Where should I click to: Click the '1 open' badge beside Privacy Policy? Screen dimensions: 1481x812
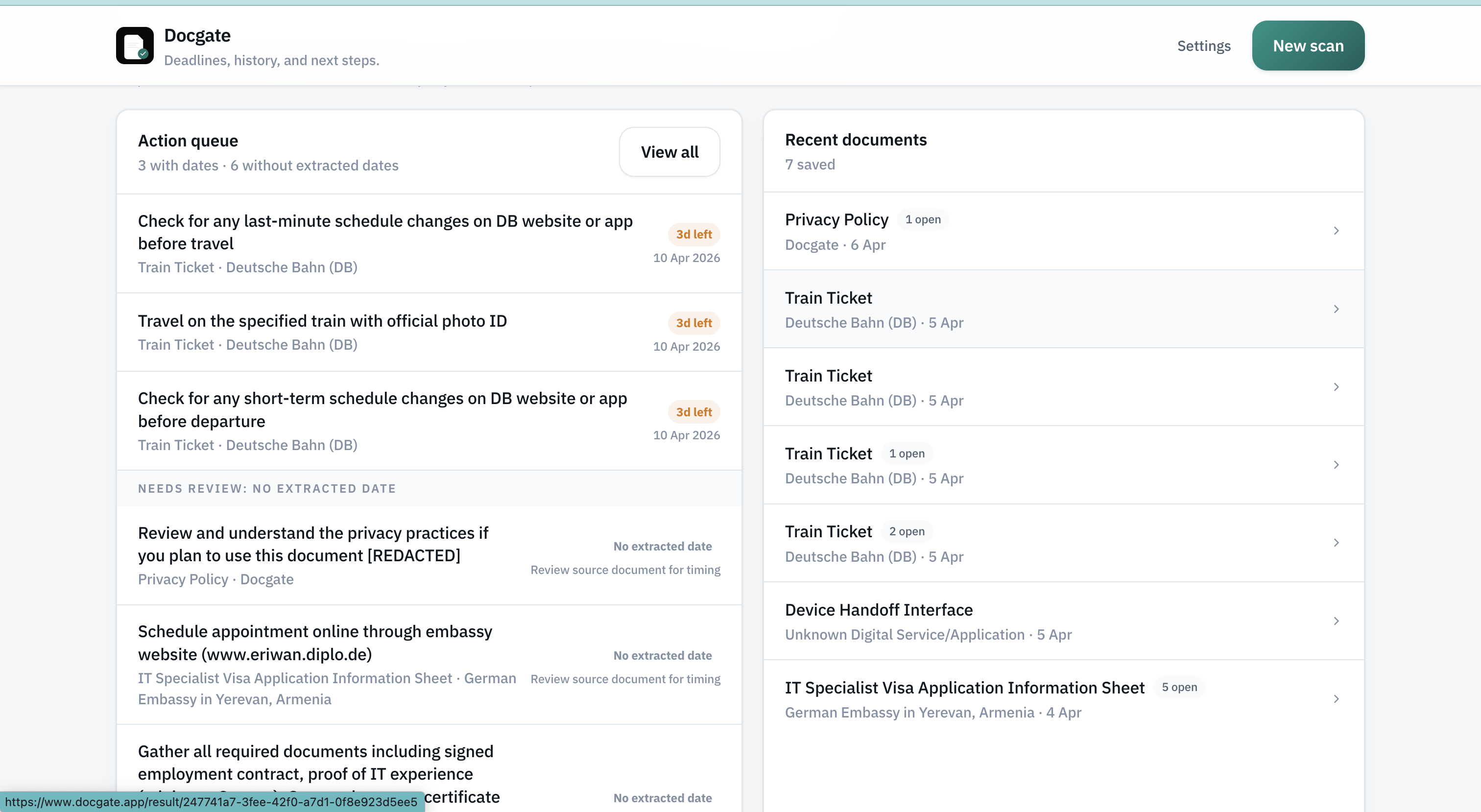922,220
